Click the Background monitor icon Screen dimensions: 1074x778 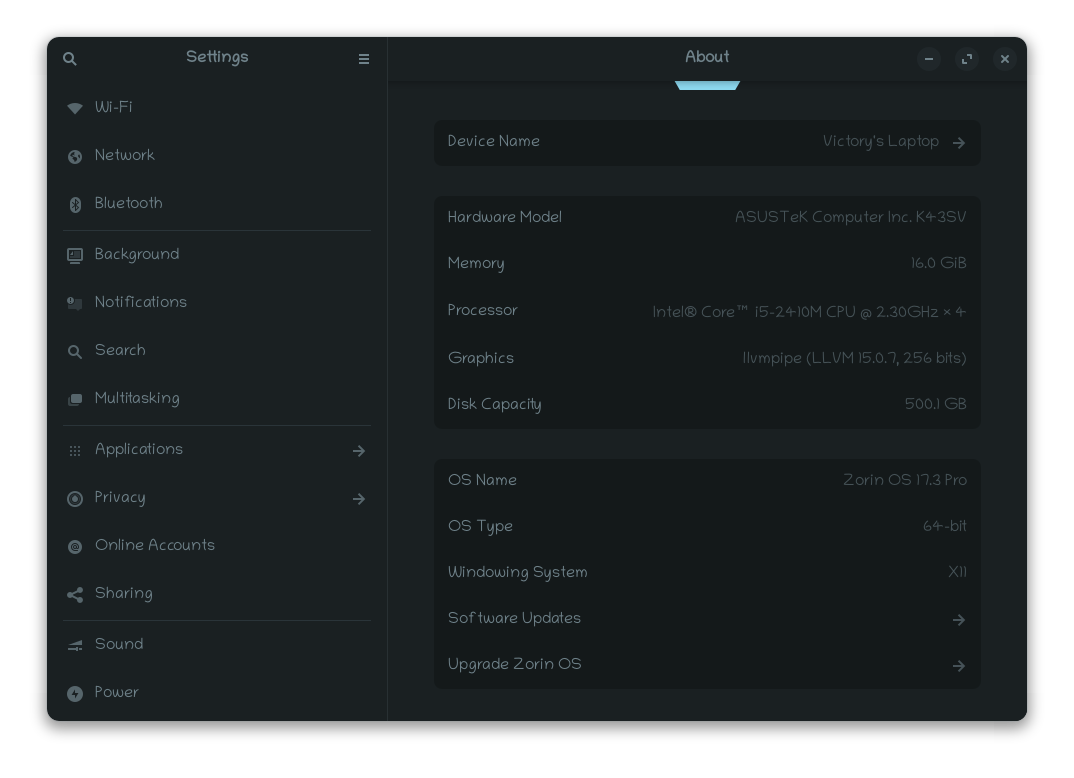coord(75,255)
